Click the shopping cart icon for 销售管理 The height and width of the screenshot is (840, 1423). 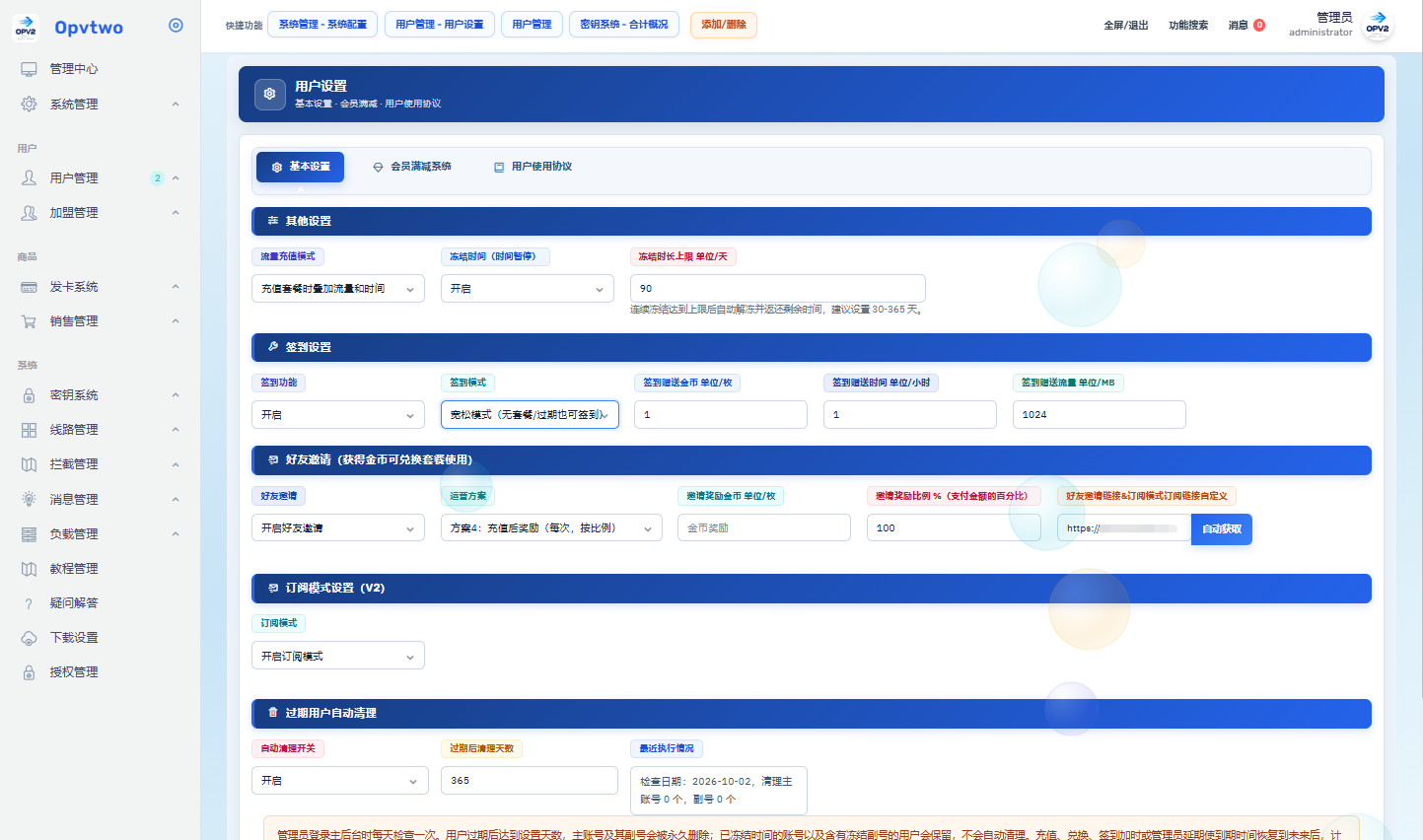click(x=29, y=321)
